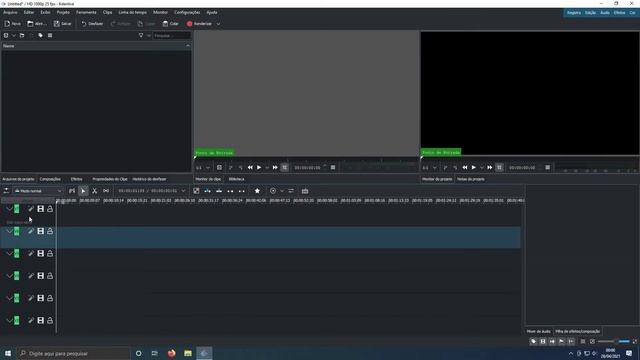Switch to Histórico de desfazer tab
Image resolution: width=640 pixels, height=360 pixels.
149,179
